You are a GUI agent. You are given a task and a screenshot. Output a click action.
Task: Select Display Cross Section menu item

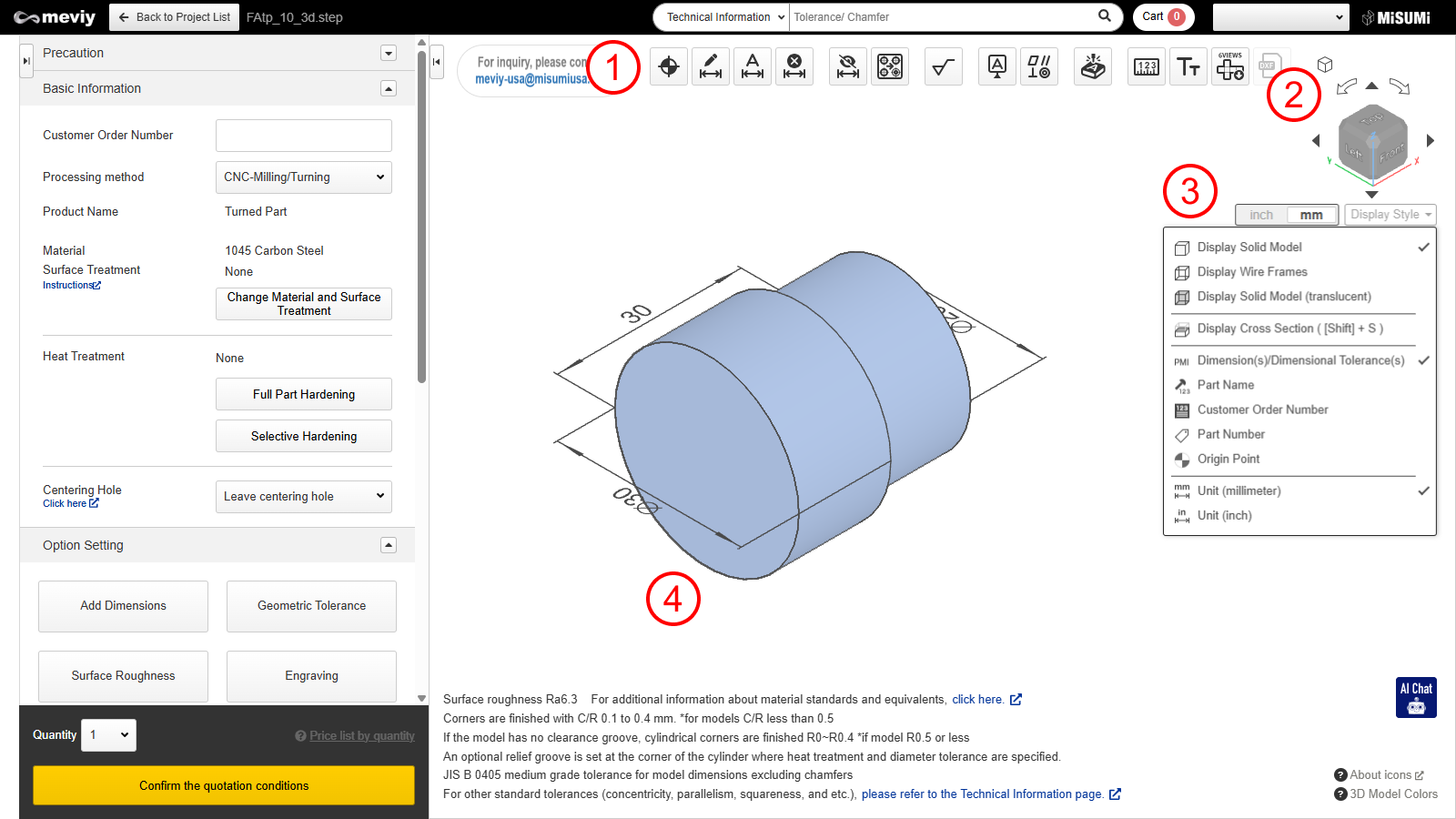click(x=1289, y=329)
